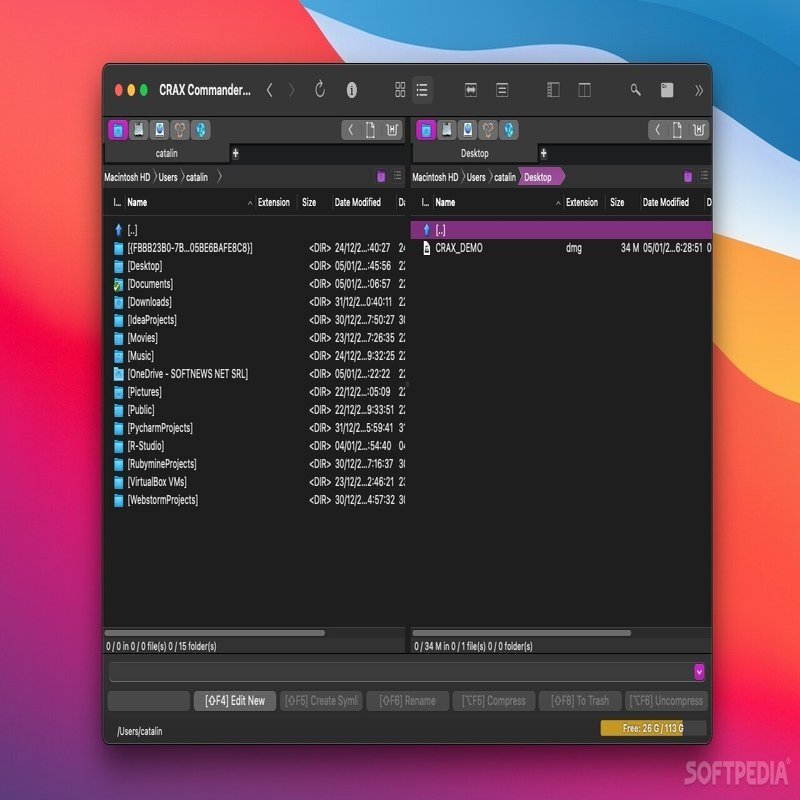The width and height of the screenshot is (800, 800).
Task: Expand the toolbar overflow chevrons
Action: pos(698,90)
